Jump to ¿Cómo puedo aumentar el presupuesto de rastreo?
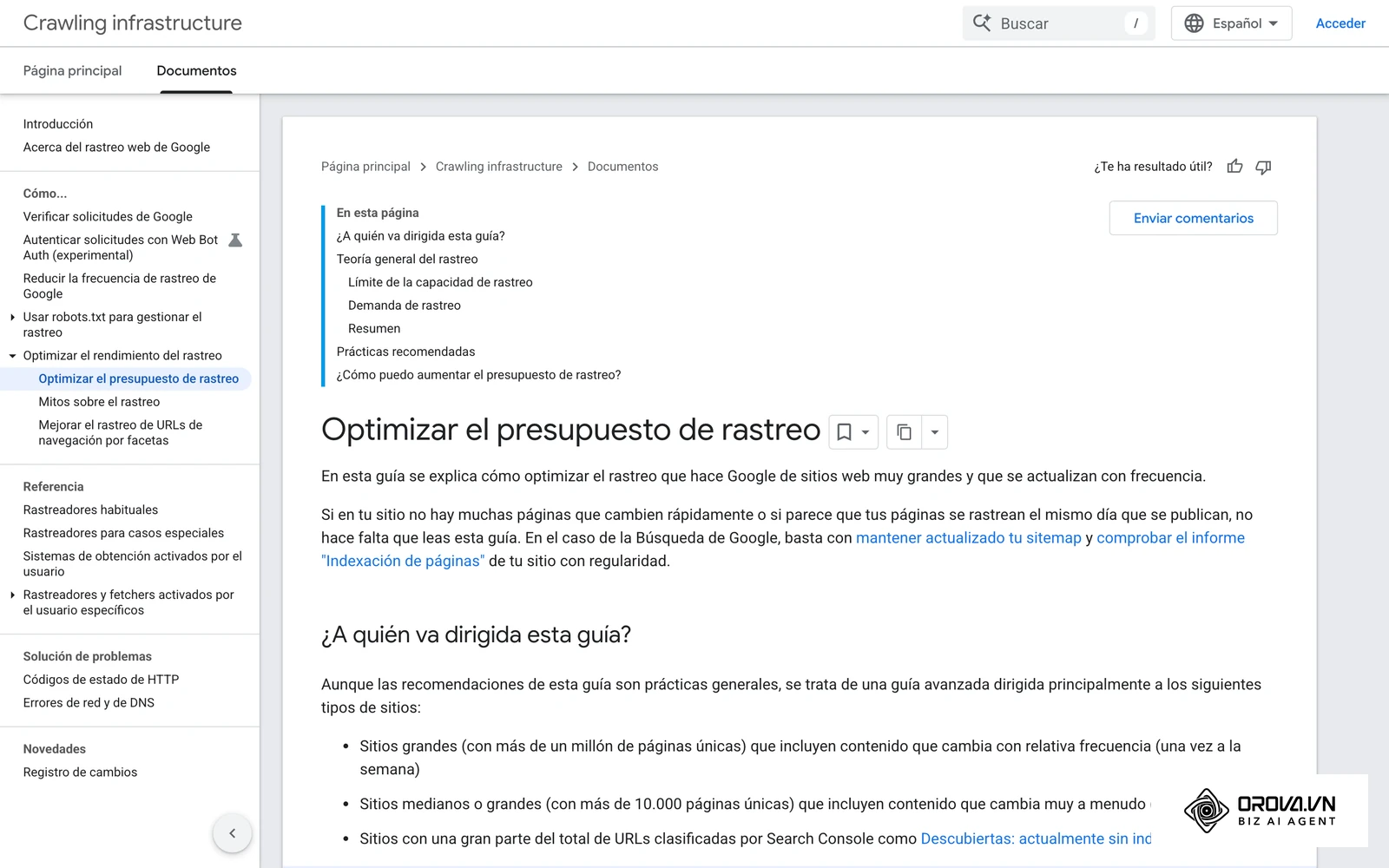 [478, 375]
